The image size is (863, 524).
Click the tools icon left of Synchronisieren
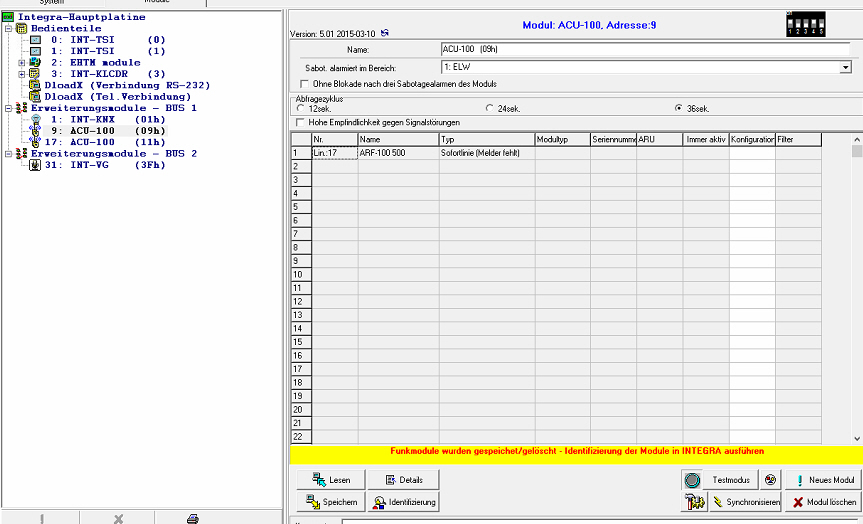click(693, 502)
